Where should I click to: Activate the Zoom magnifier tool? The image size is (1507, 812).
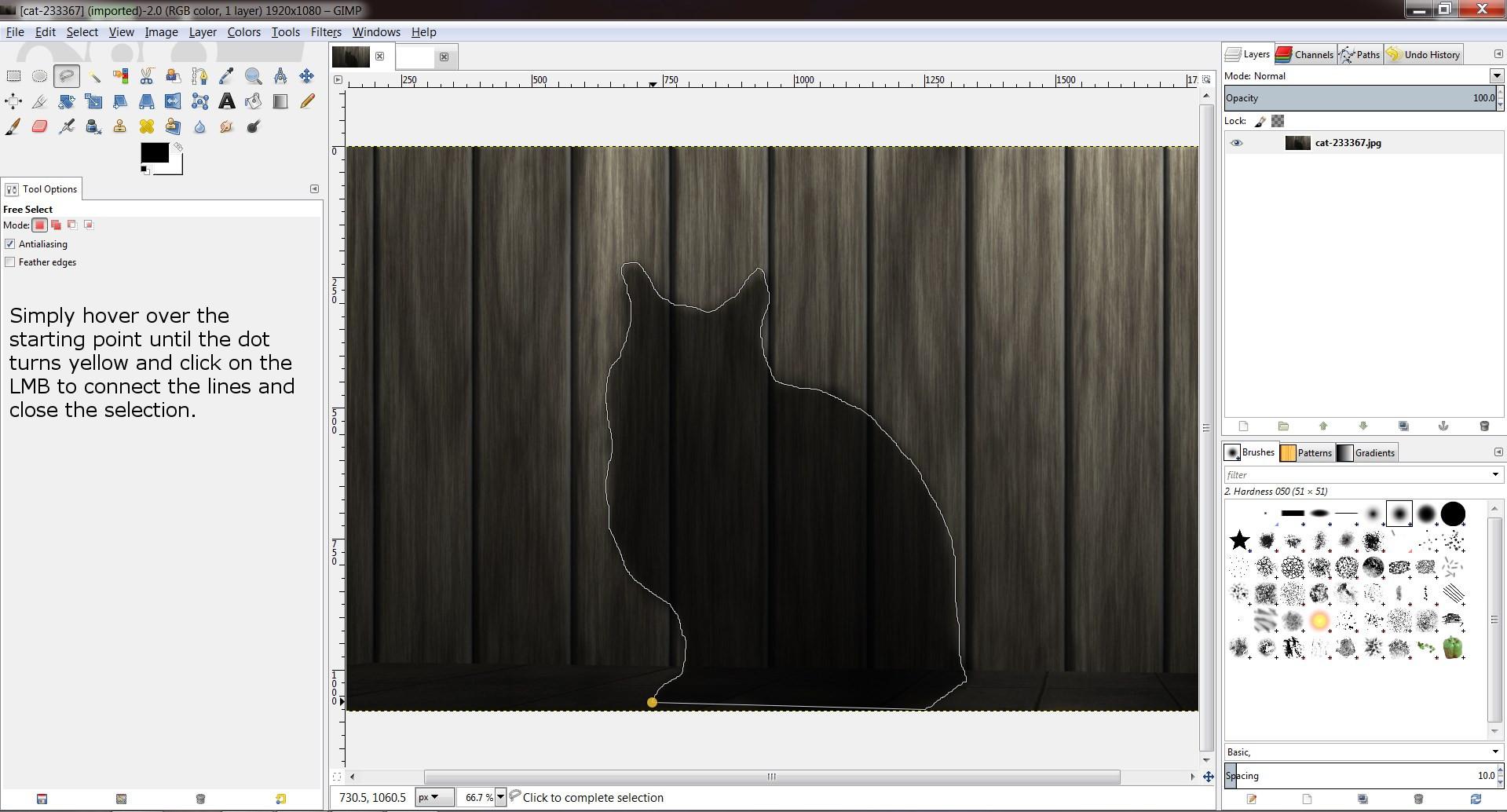tap(253, 76)
